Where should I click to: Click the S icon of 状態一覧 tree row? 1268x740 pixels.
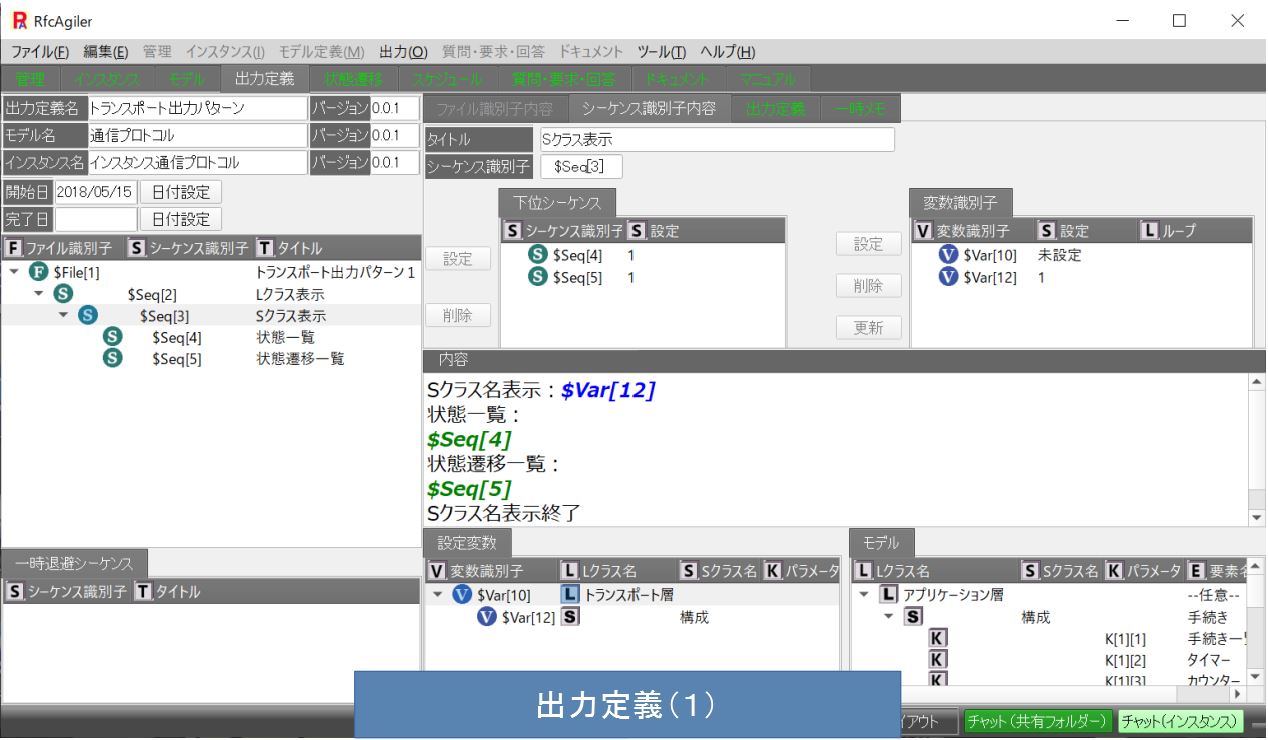click(112, 337)
